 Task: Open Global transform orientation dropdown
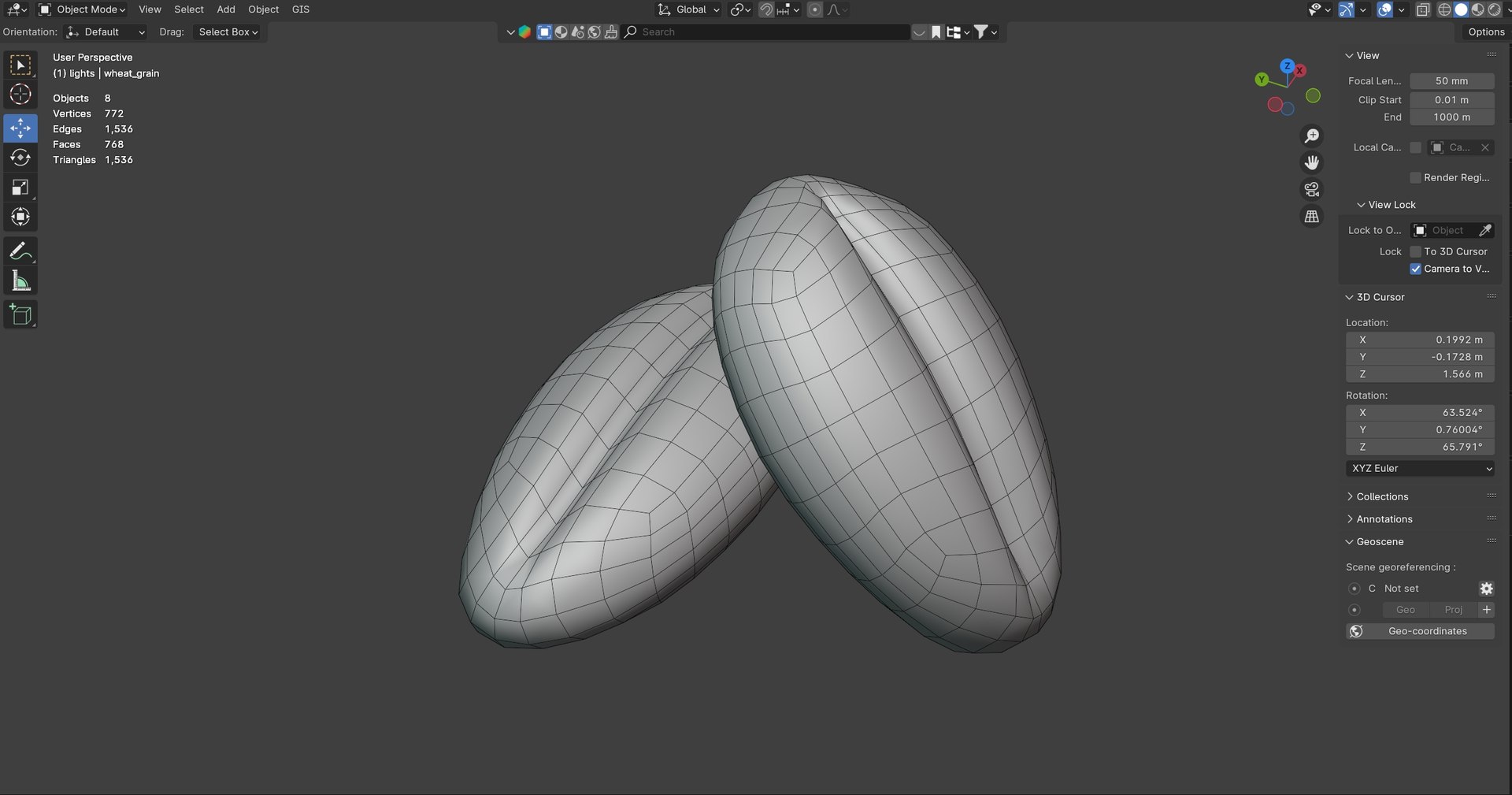[x=688, y=9]
